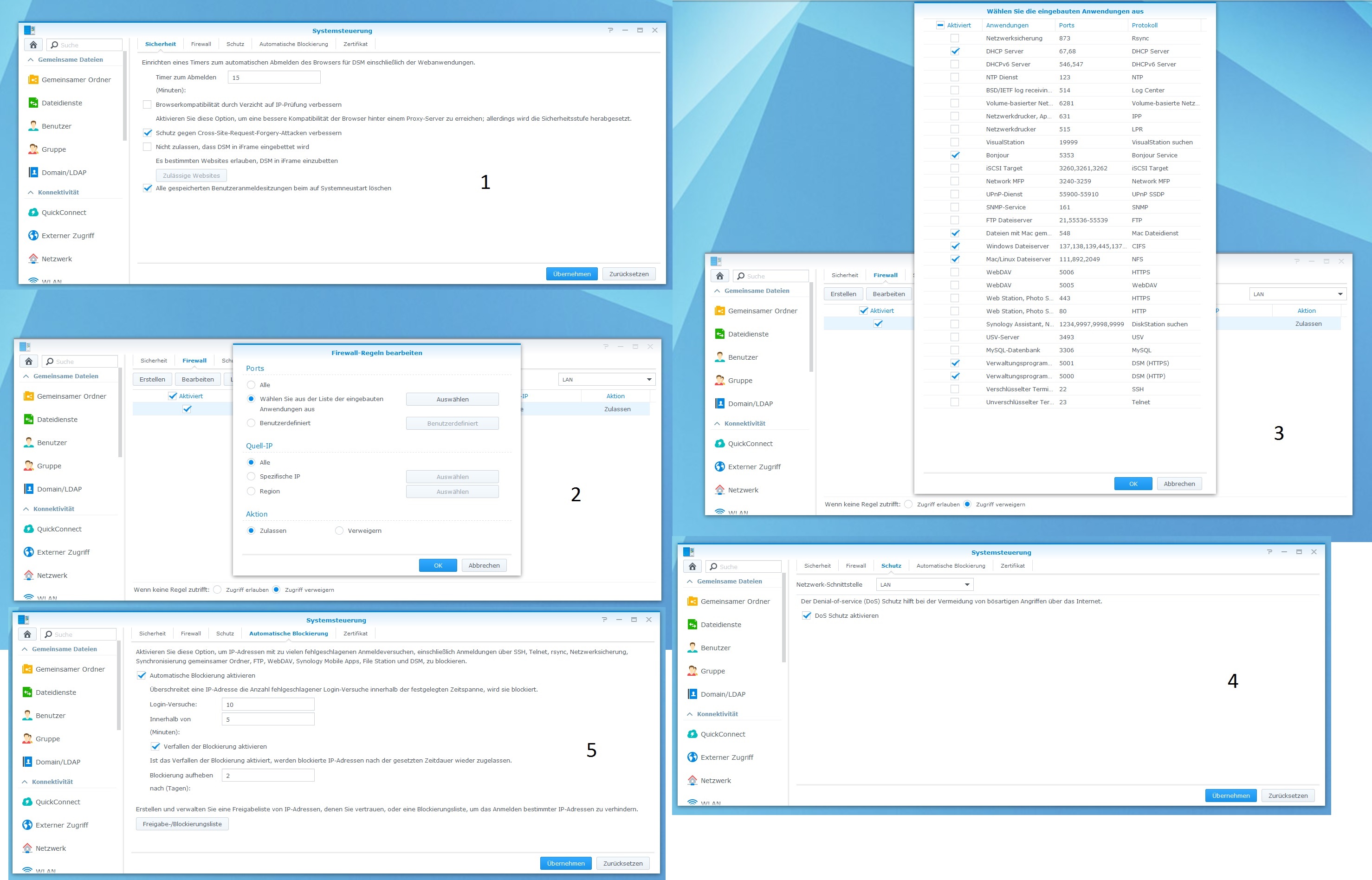Screen dimensions: 1372x880
Task: Check the Netzwerksicherung row in the application list
Action: pos(954,38)
